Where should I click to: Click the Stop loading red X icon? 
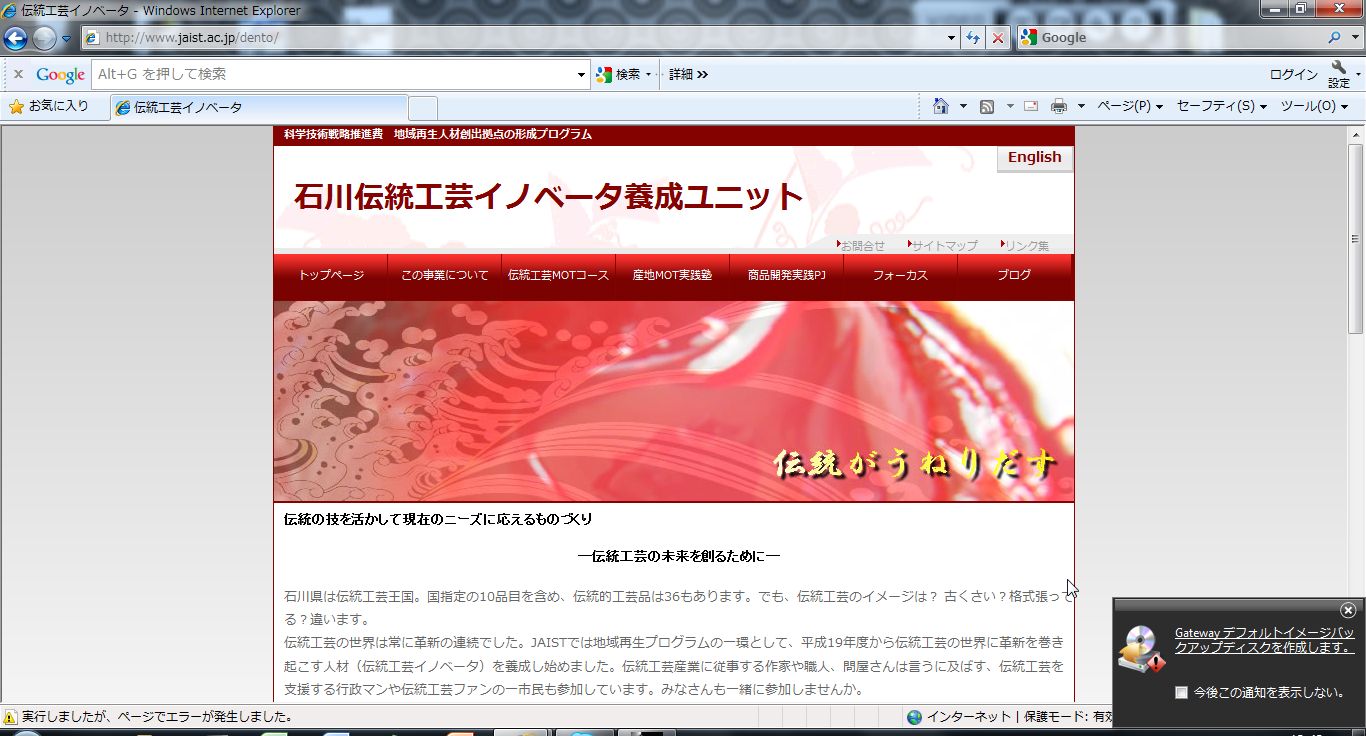coord(997,38)
